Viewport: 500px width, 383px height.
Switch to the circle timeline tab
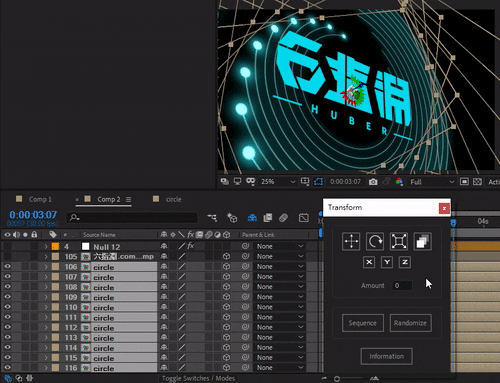point(174,199)
